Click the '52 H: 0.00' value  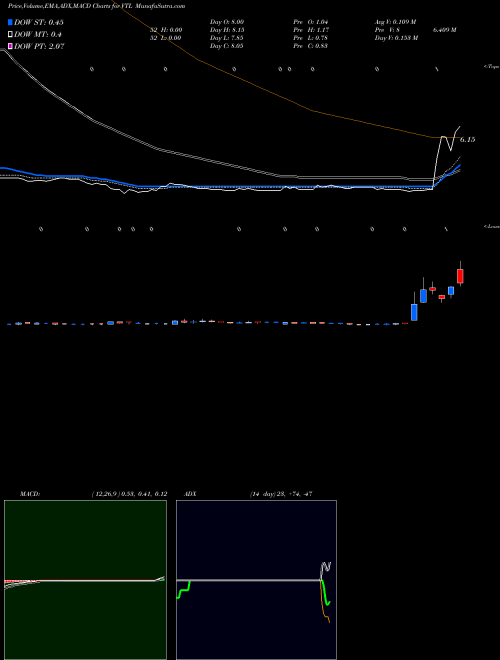point(166,30)
